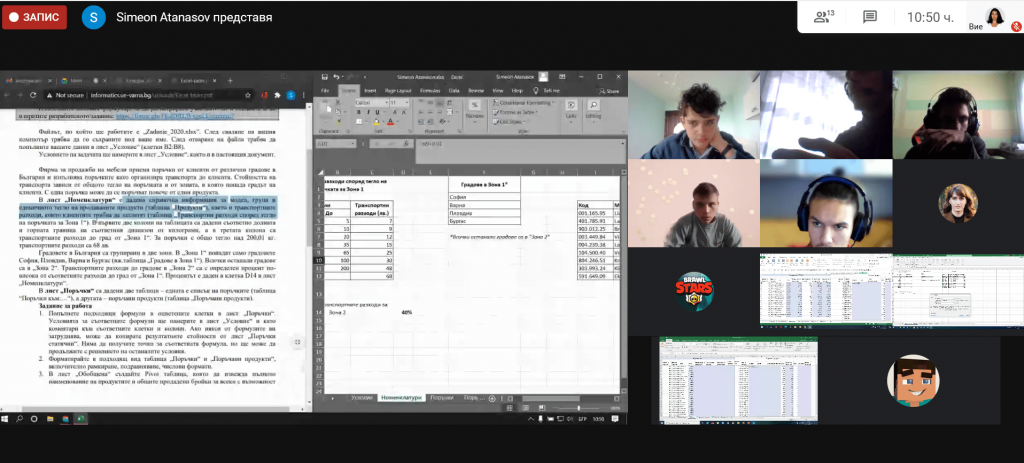1024x463 pixels.
Task: Open Chrome extensions puzzle icon
Action: point(278,95)
